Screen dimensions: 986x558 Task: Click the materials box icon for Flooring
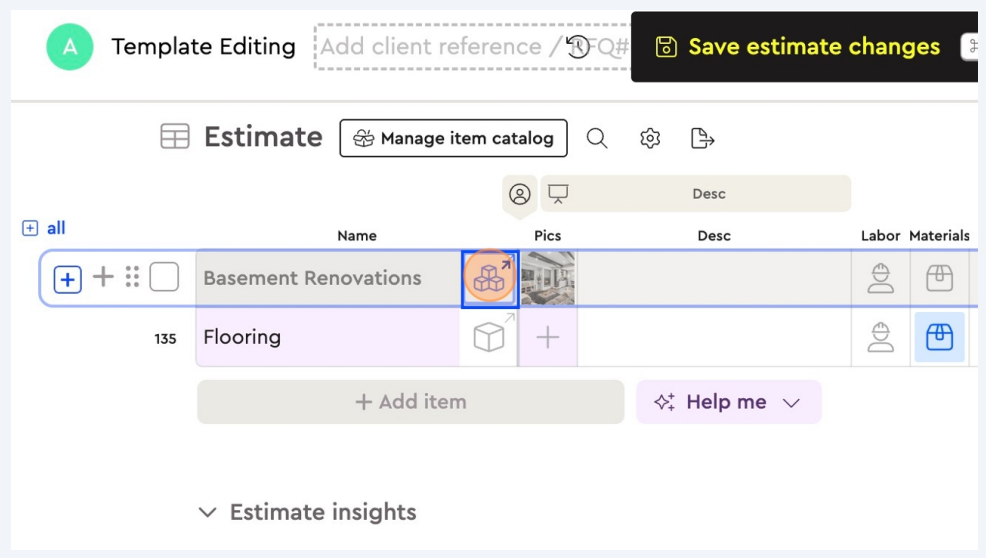pos(939,338)
